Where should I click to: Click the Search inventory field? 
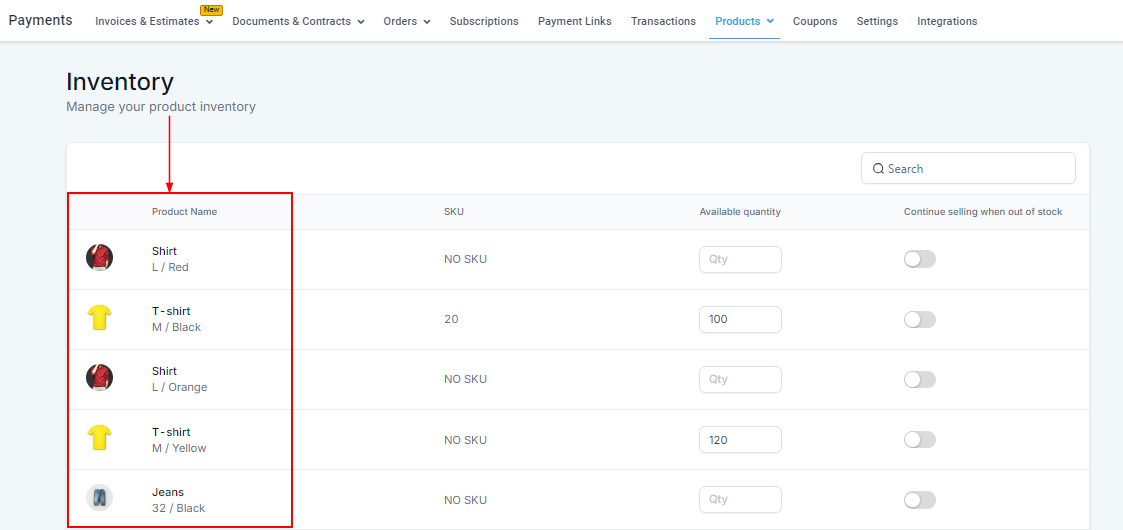(968, 168)
